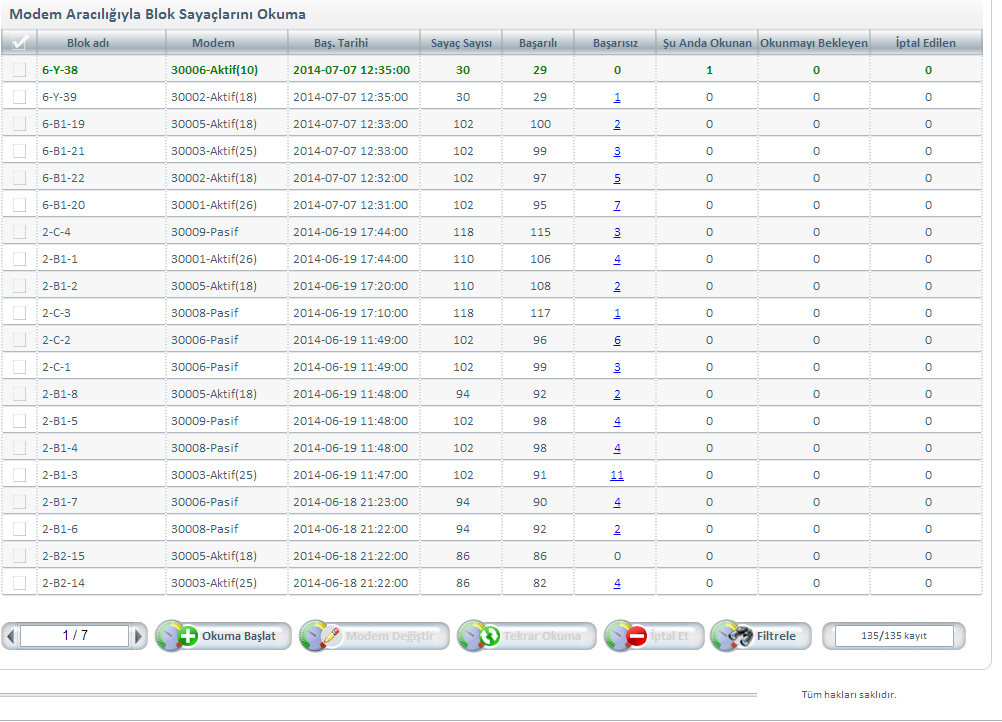
Task: Click the Modem column header
Action: [x=213, y=43]
